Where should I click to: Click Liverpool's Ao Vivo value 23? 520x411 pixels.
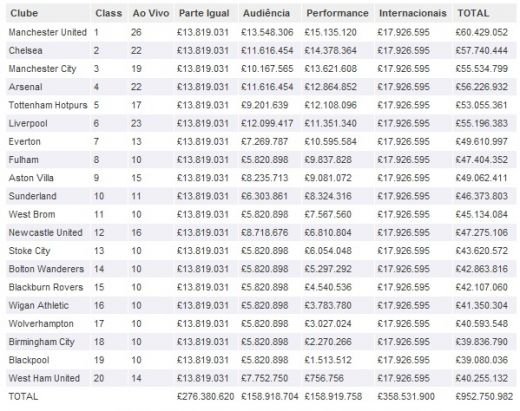136,123
